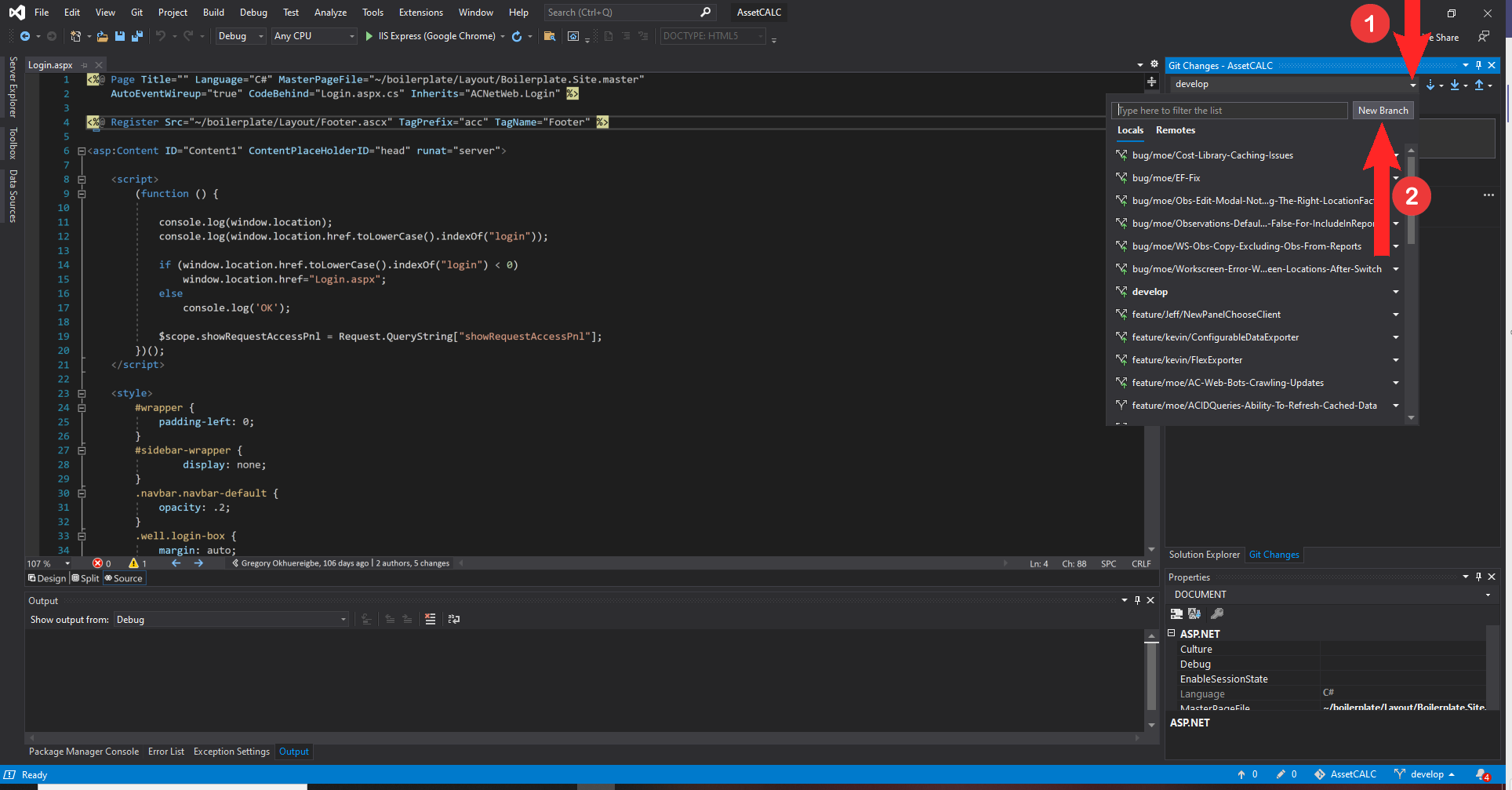Open the IIS Express run target dropdown arrow
This screenshot has width=1512, height=790.
click(503, 36)
